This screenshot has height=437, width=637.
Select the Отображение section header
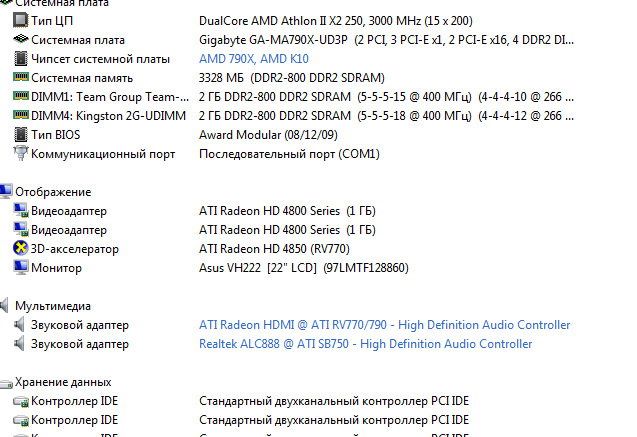pos(53,192)
